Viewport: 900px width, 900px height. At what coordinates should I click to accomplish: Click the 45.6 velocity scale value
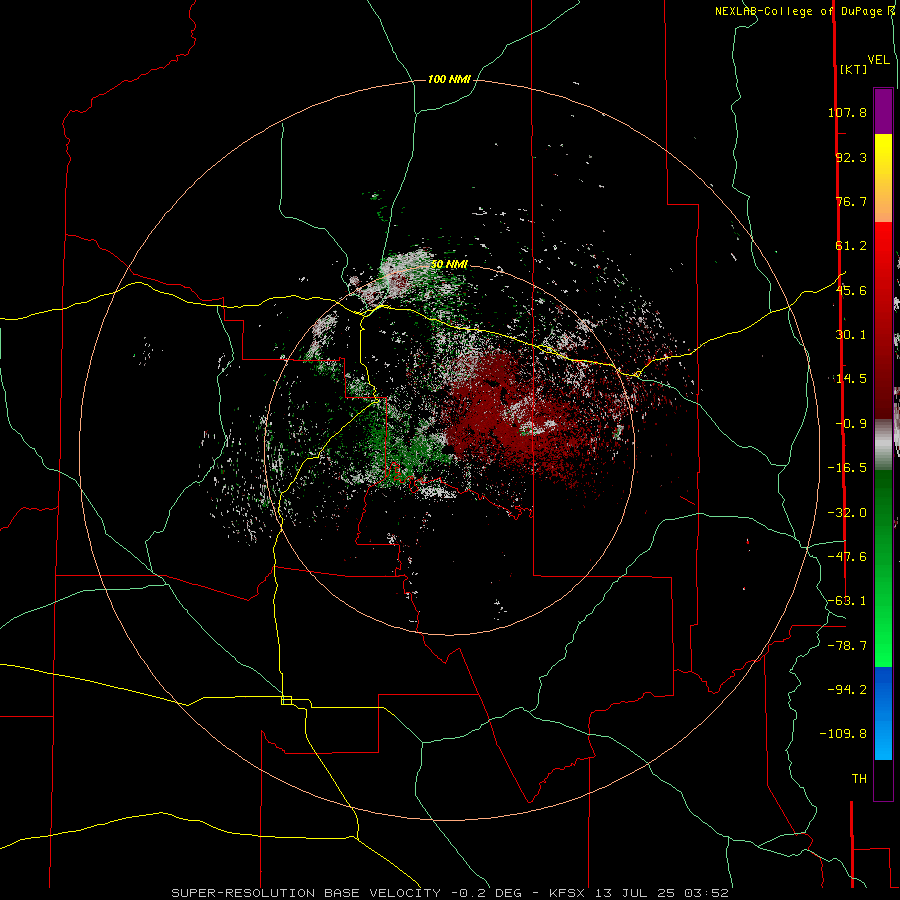851,290
